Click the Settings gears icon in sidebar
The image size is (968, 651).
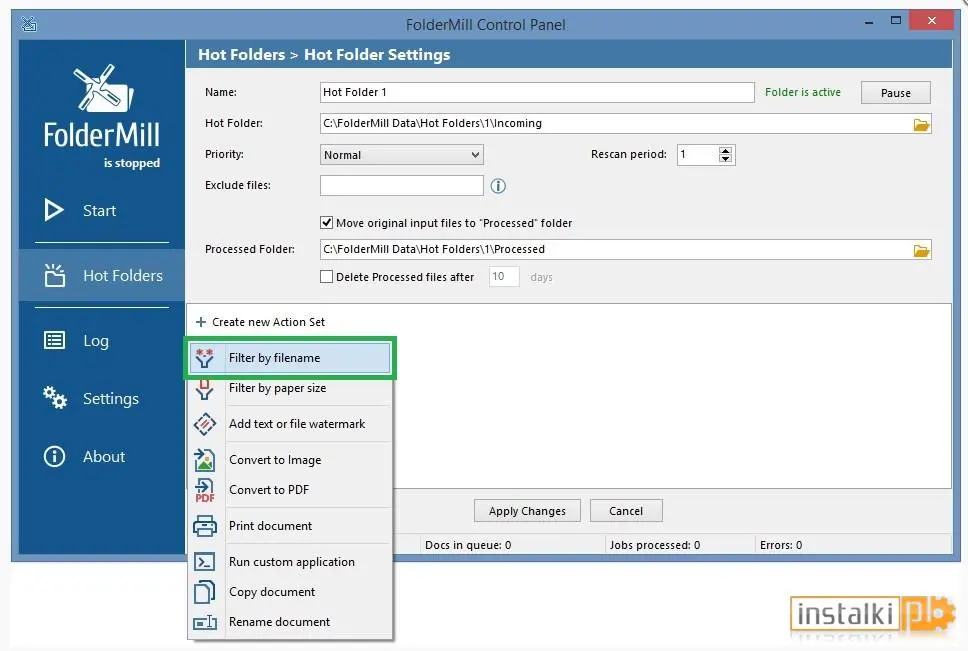[54, 398]
